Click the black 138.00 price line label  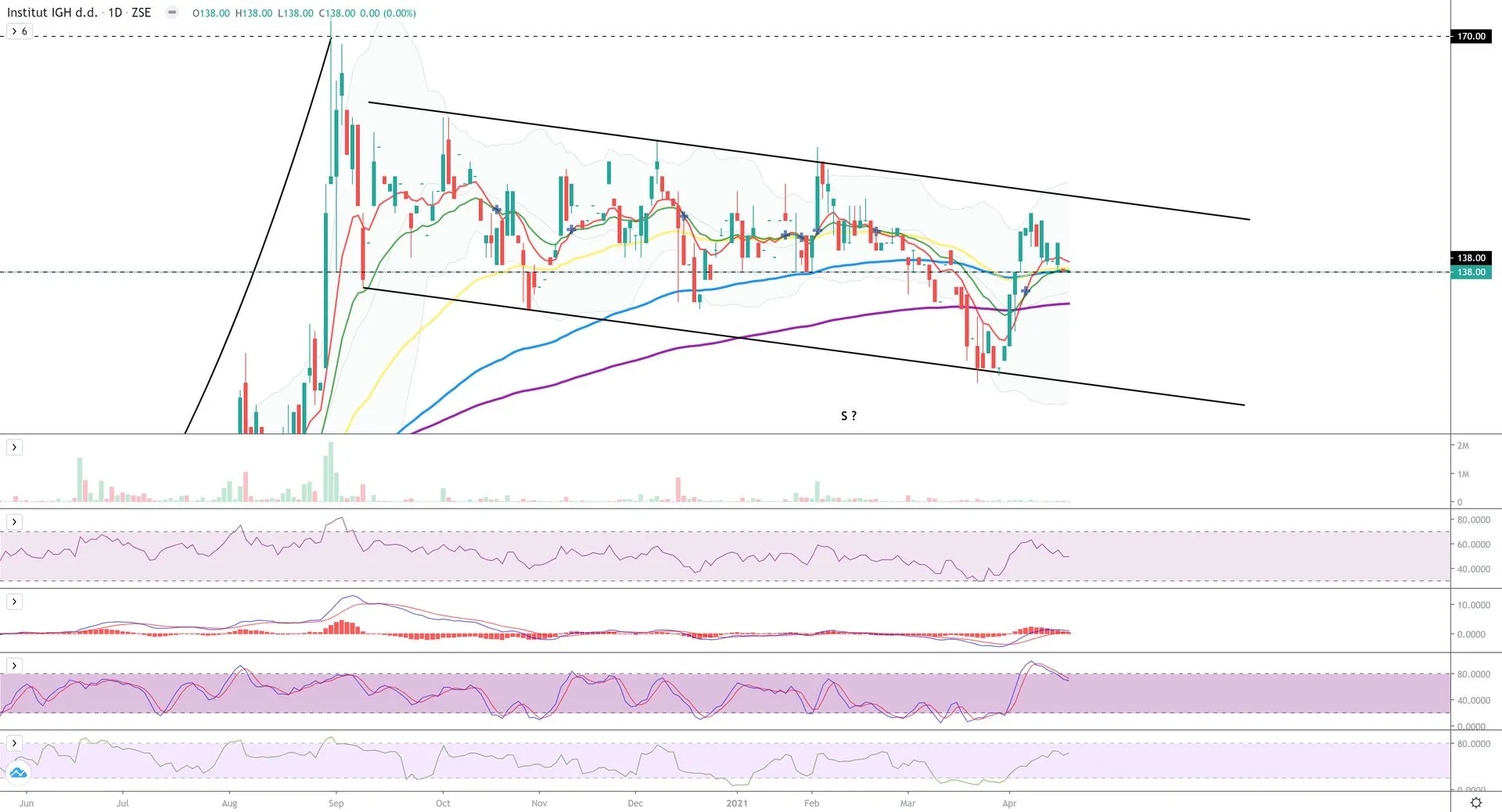[1471, 258]
